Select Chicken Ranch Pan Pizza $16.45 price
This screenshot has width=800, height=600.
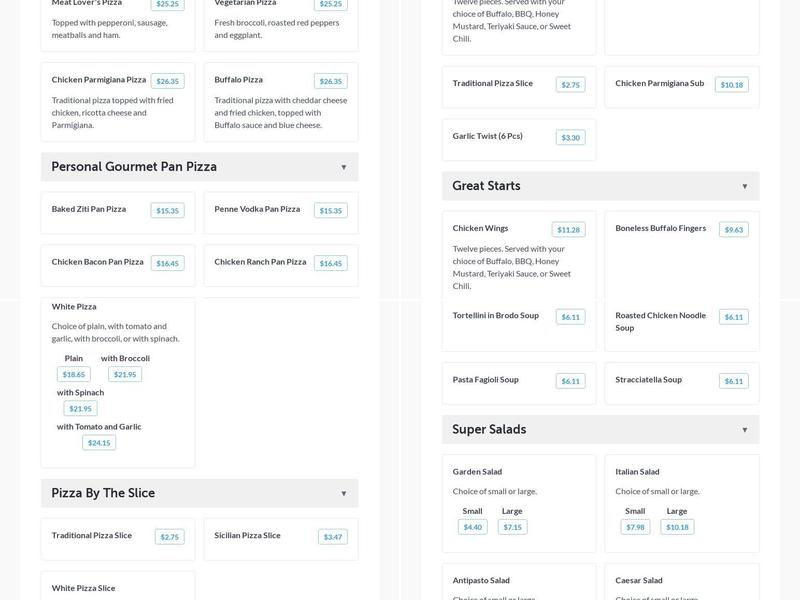click(x=330, y=263)
